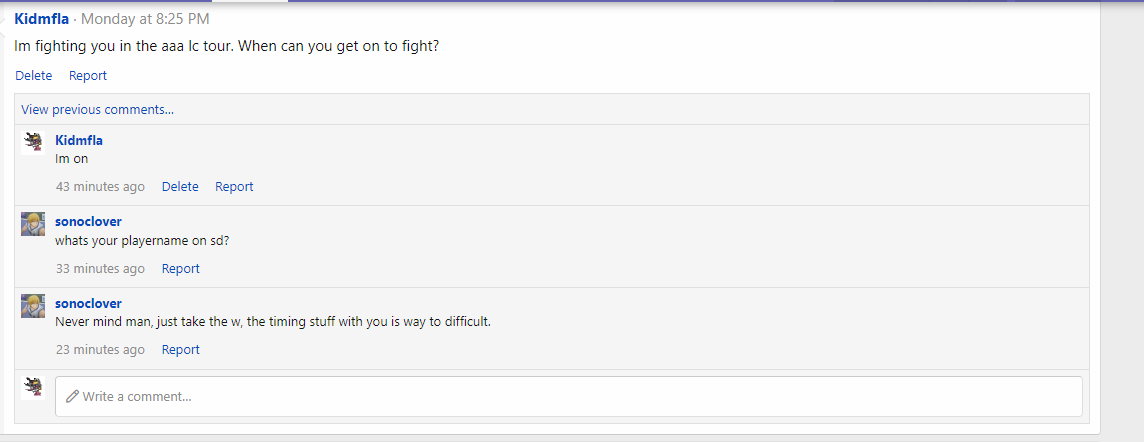Report the 'whats your playername on sd?' comment
Viewport: 1144px width, 442px height.
coord(181,268)
